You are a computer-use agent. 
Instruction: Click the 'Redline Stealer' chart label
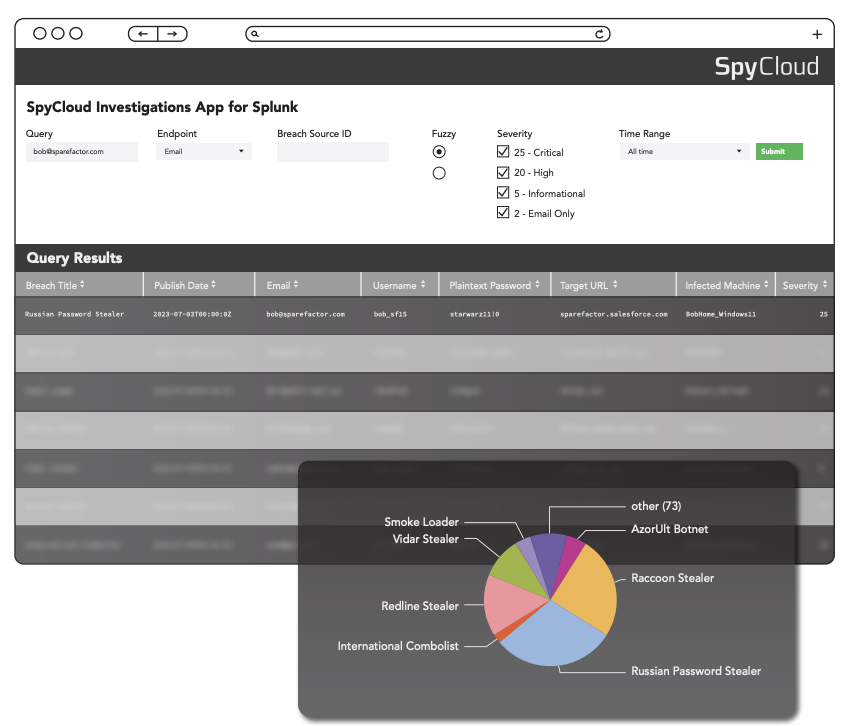coord(420,606)
